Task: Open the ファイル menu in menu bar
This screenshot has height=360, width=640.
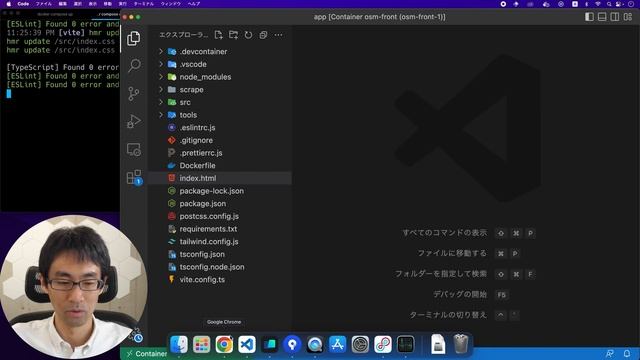Action: (44, 4)
